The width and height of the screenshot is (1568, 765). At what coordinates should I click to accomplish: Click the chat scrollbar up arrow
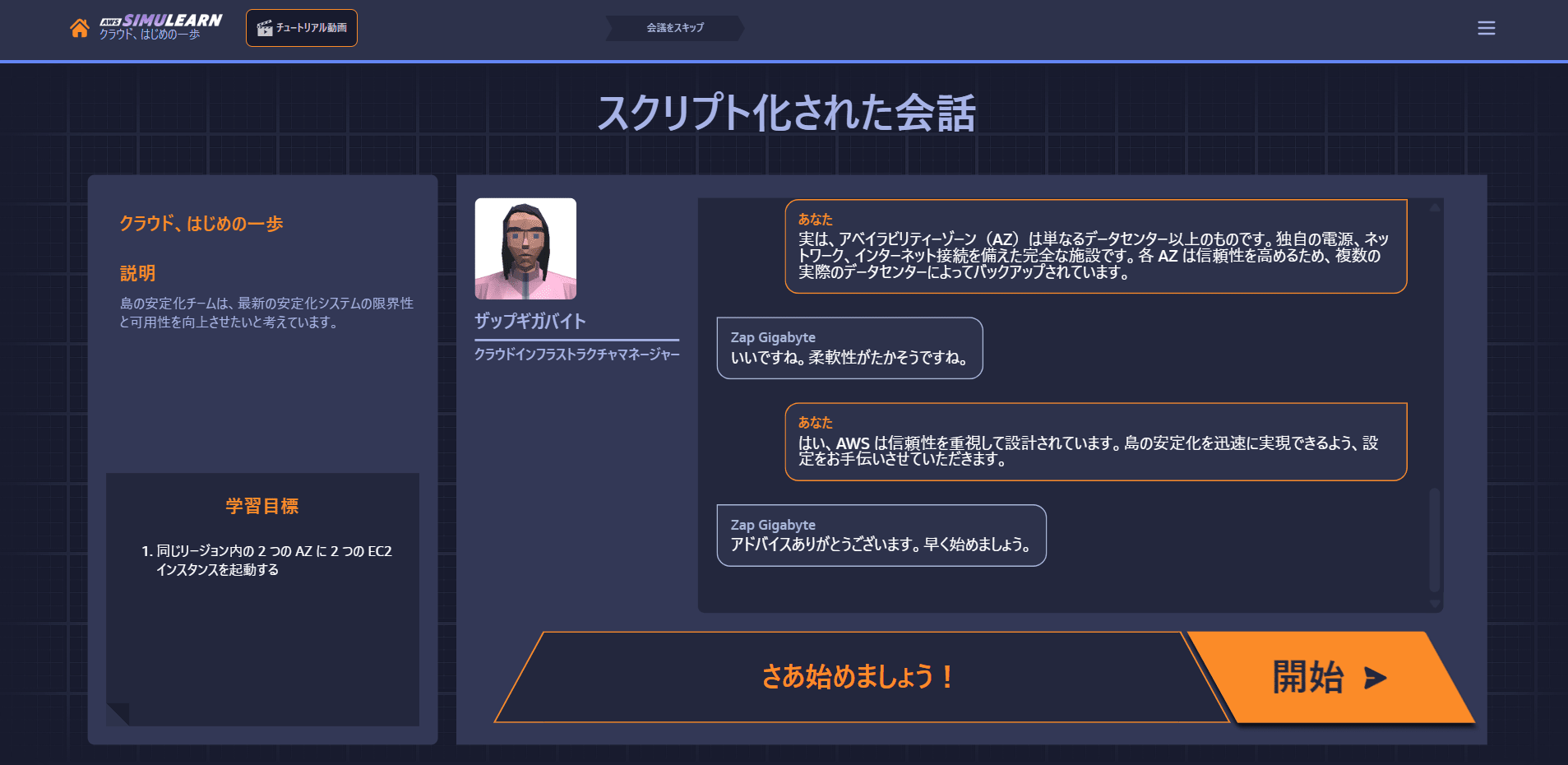click(x=1435, y=208)
